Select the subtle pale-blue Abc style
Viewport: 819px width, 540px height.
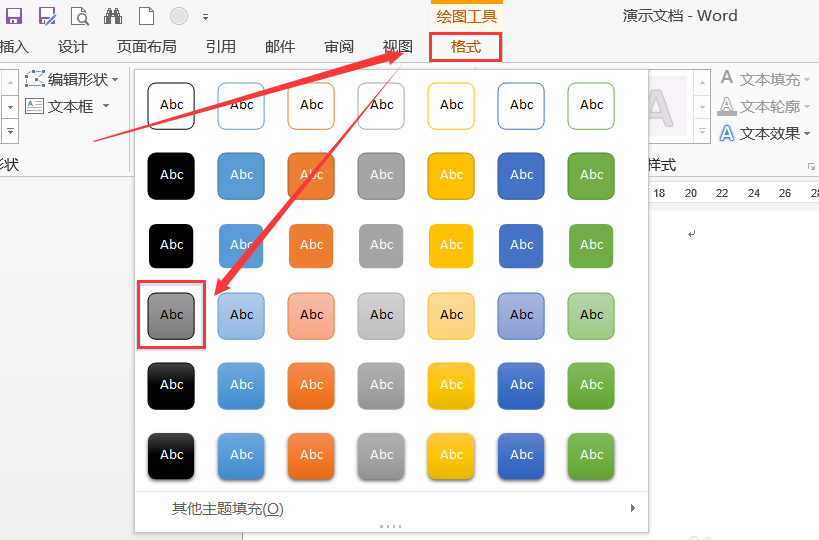click(x=241, y=316)
